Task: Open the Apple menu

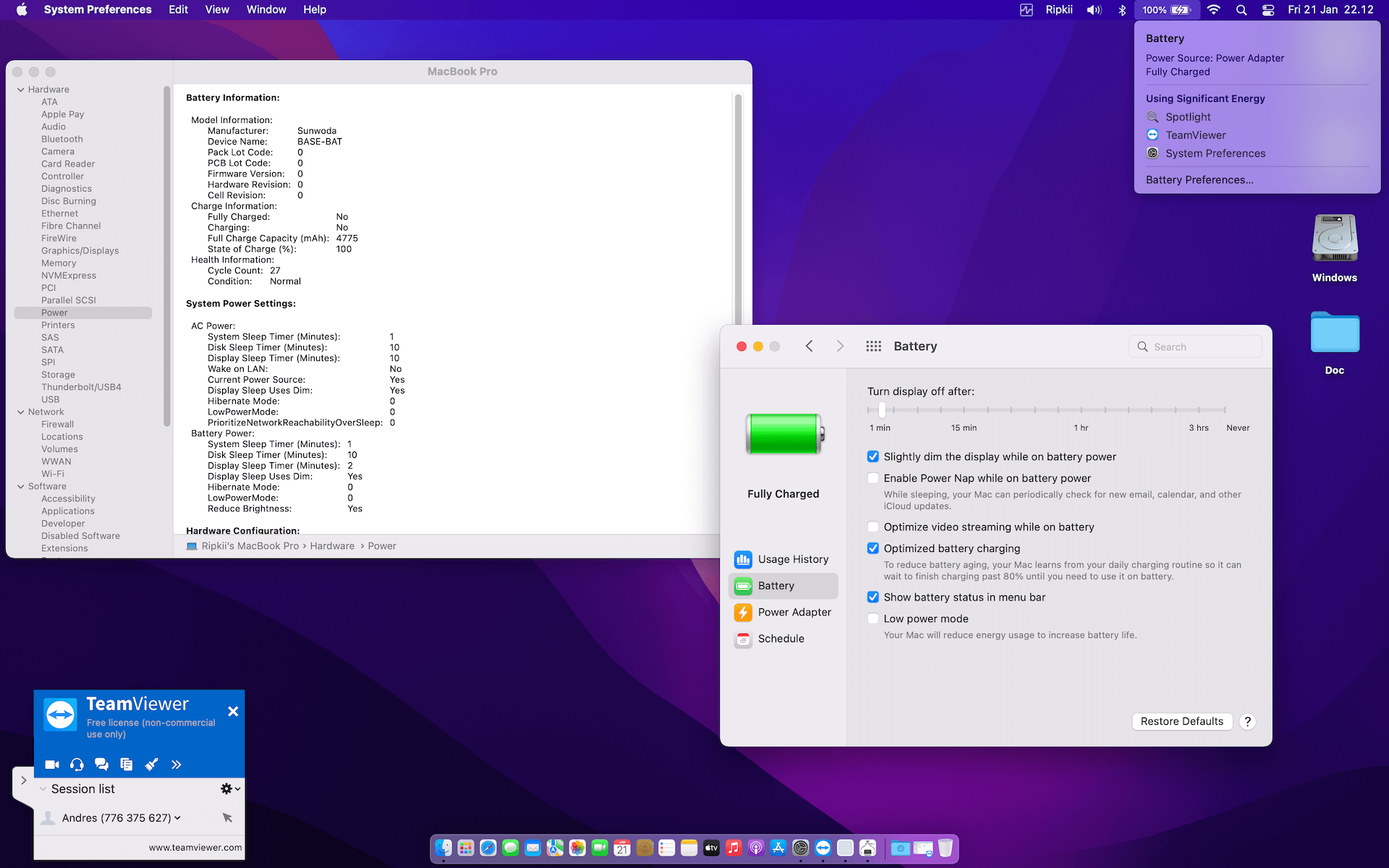Action: click(22, 9)
